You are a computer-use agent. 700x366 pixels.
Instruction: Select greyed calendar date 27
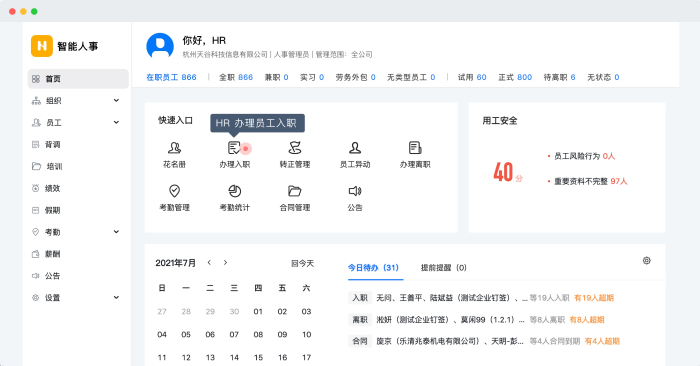pyautogui.click(x=162, y=312)
